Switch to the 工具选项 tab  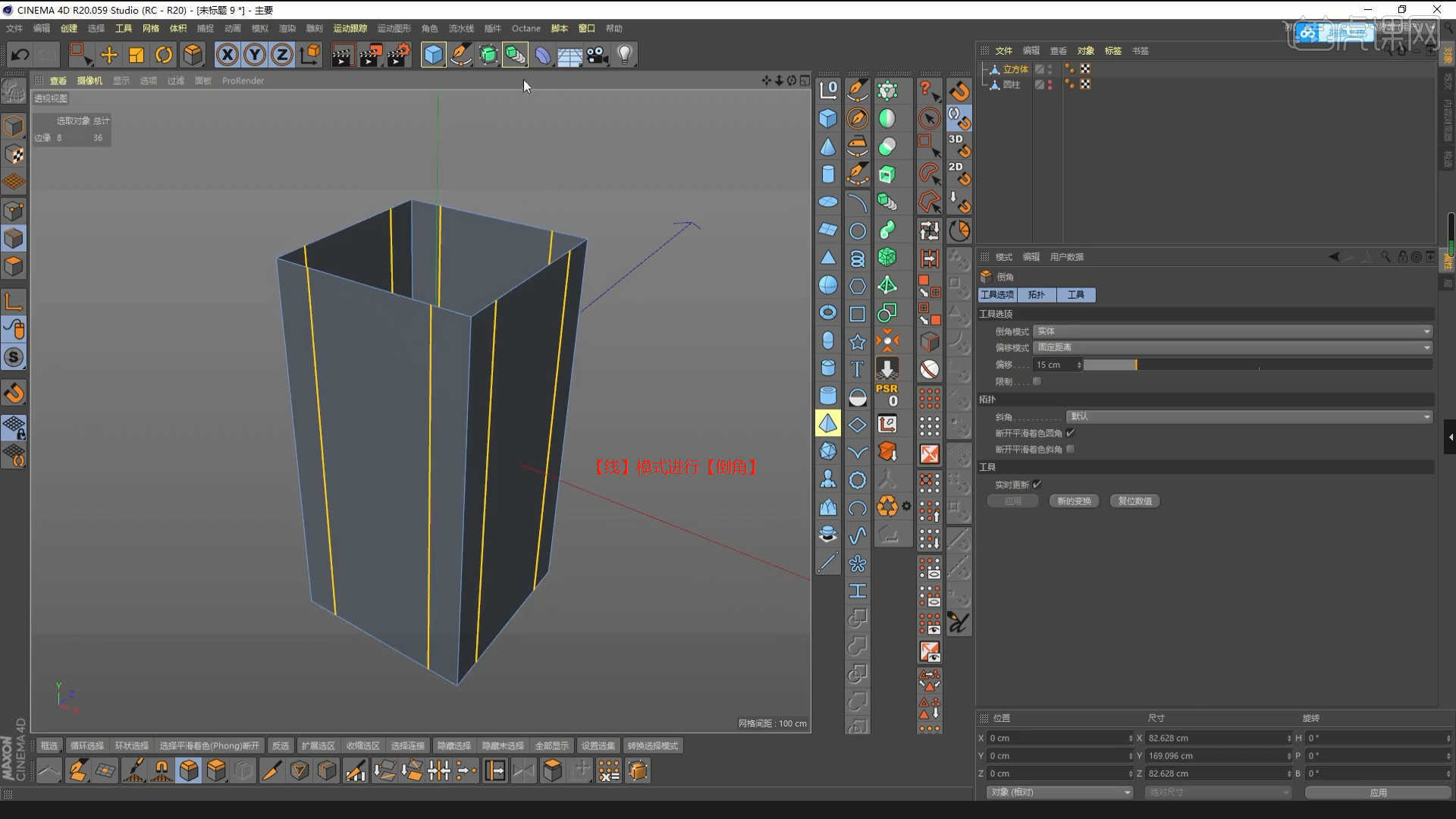pos(996,294)
